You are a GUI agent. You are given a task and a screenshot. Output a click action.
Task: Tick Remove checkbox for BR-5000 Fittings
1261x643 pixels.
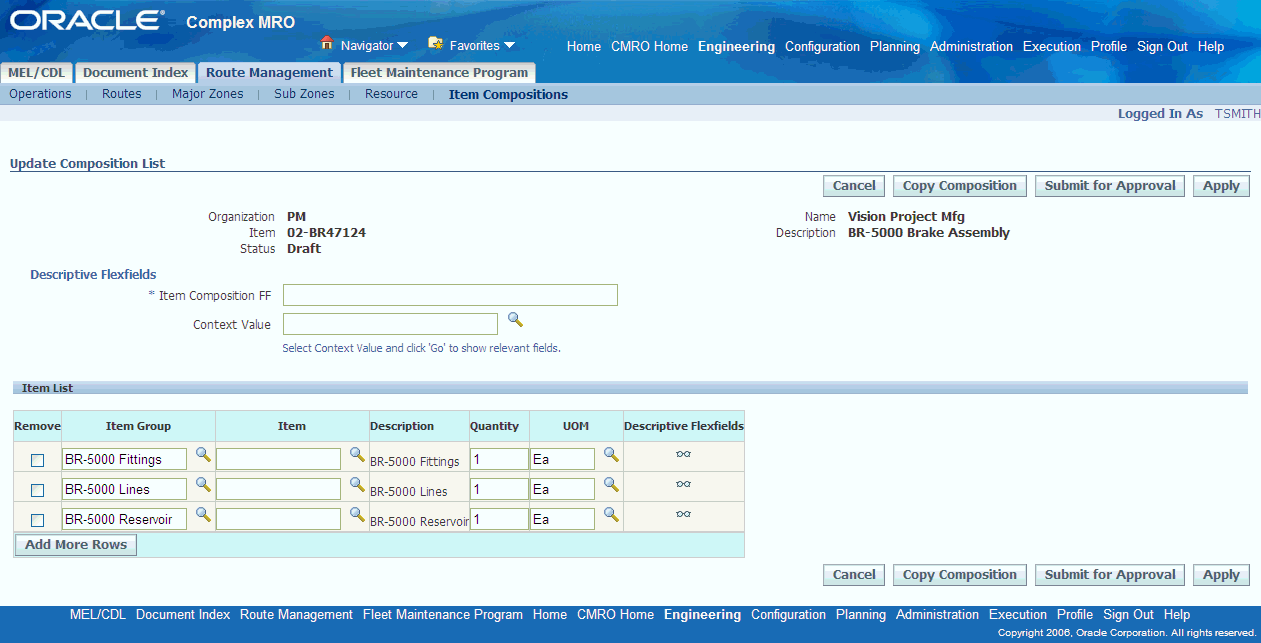point(38,461)
